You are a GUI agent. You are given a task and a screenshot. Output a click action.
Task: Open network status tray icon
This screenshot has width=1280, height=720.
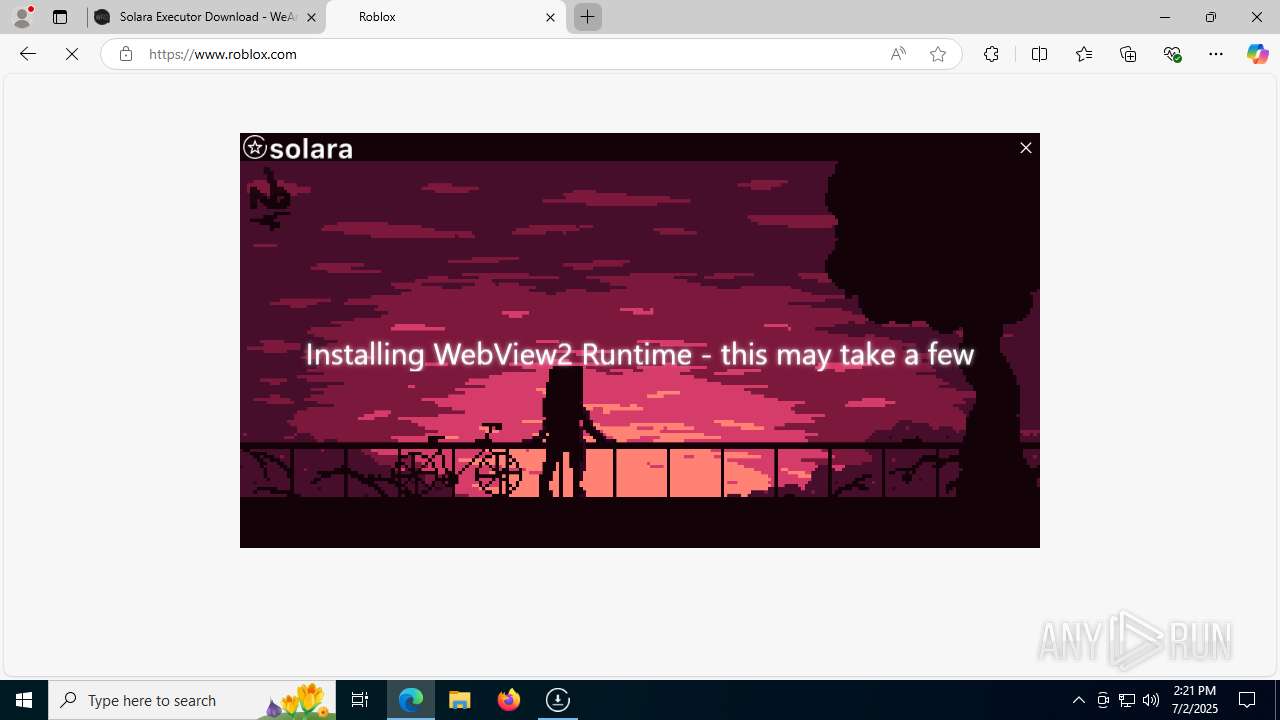point(1127,700)
